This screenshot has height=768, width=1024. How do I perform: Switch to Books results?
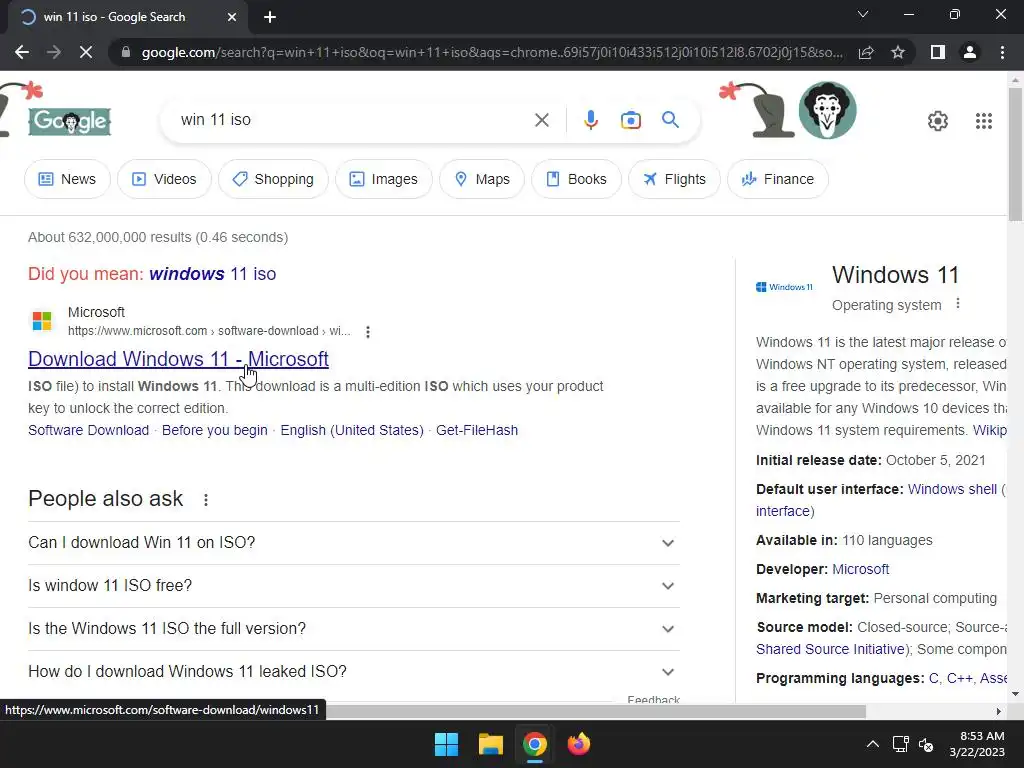pos(576,179)
